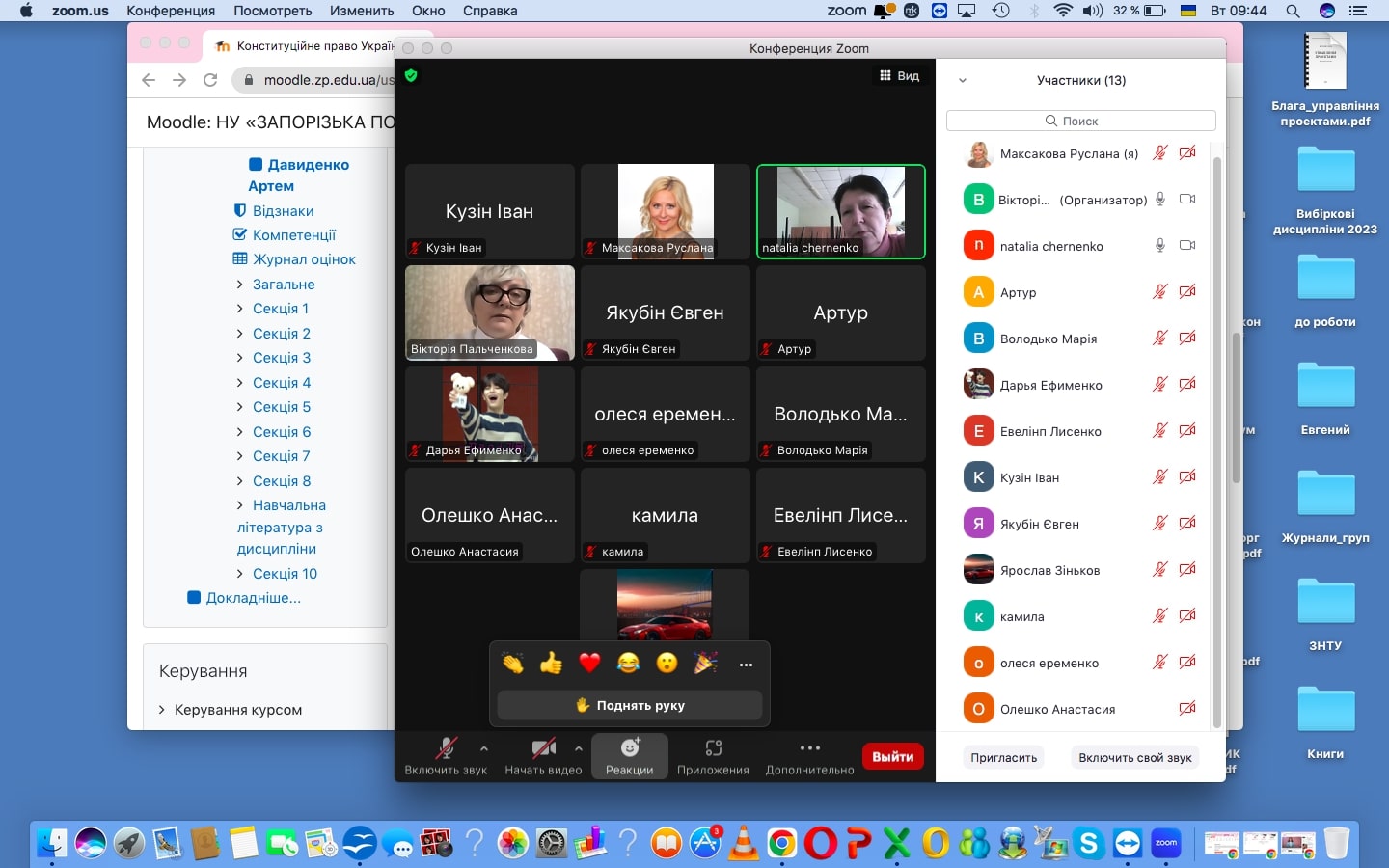This screenshot has height=868, width=1389.
Task: Send the red heart reaction
Action: 589,664
